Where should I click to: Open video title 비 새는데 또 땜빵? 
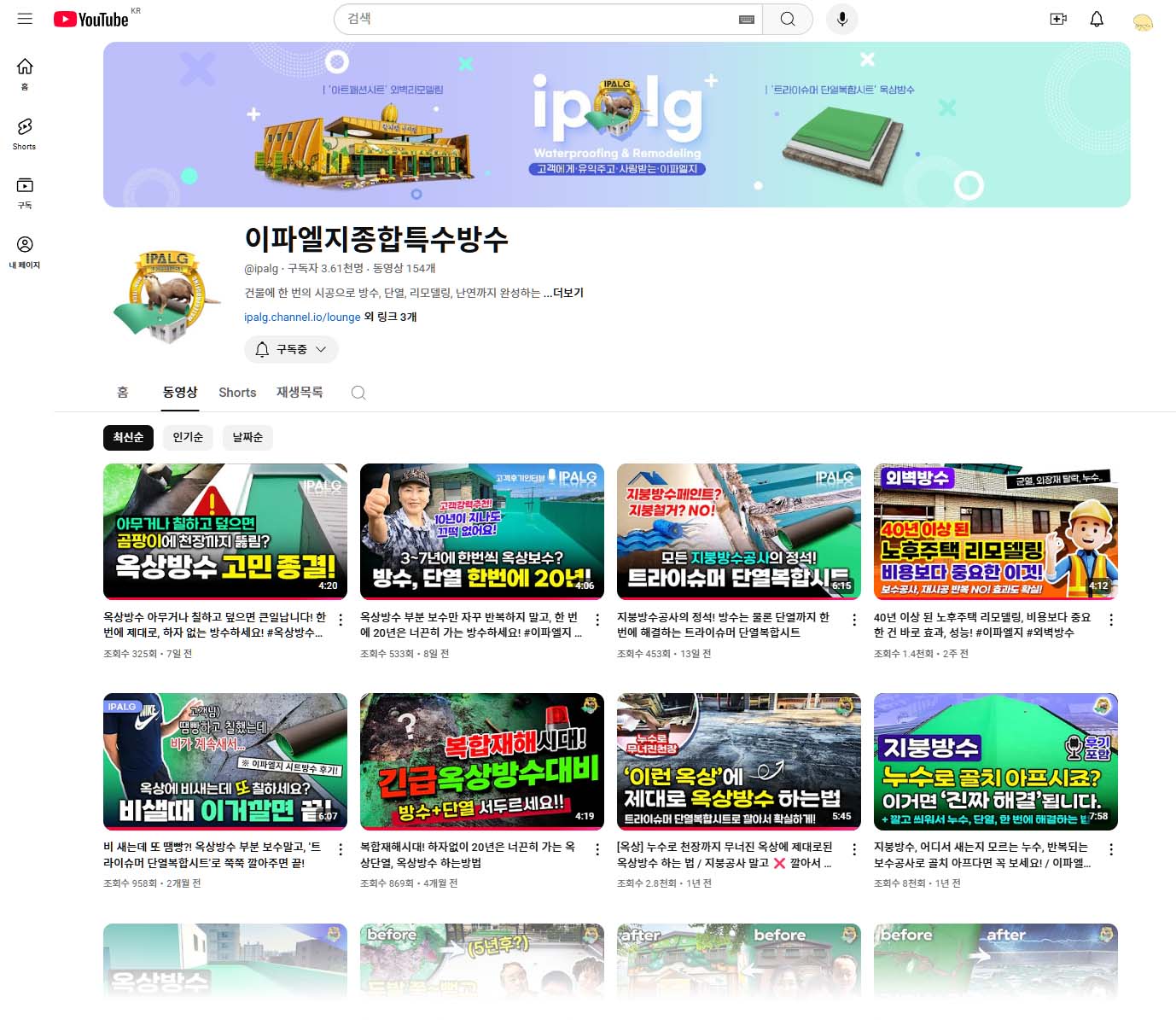[212, 854]
